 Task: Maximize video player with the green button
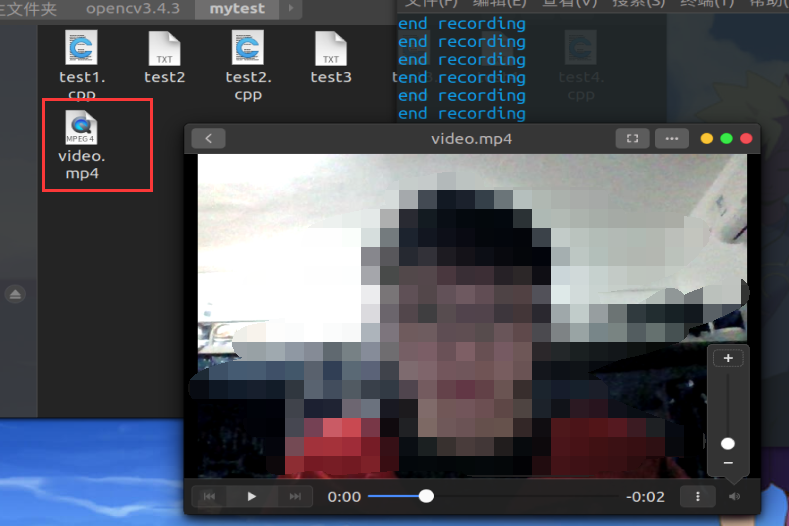pyautogui.click(x=726, y=138)
